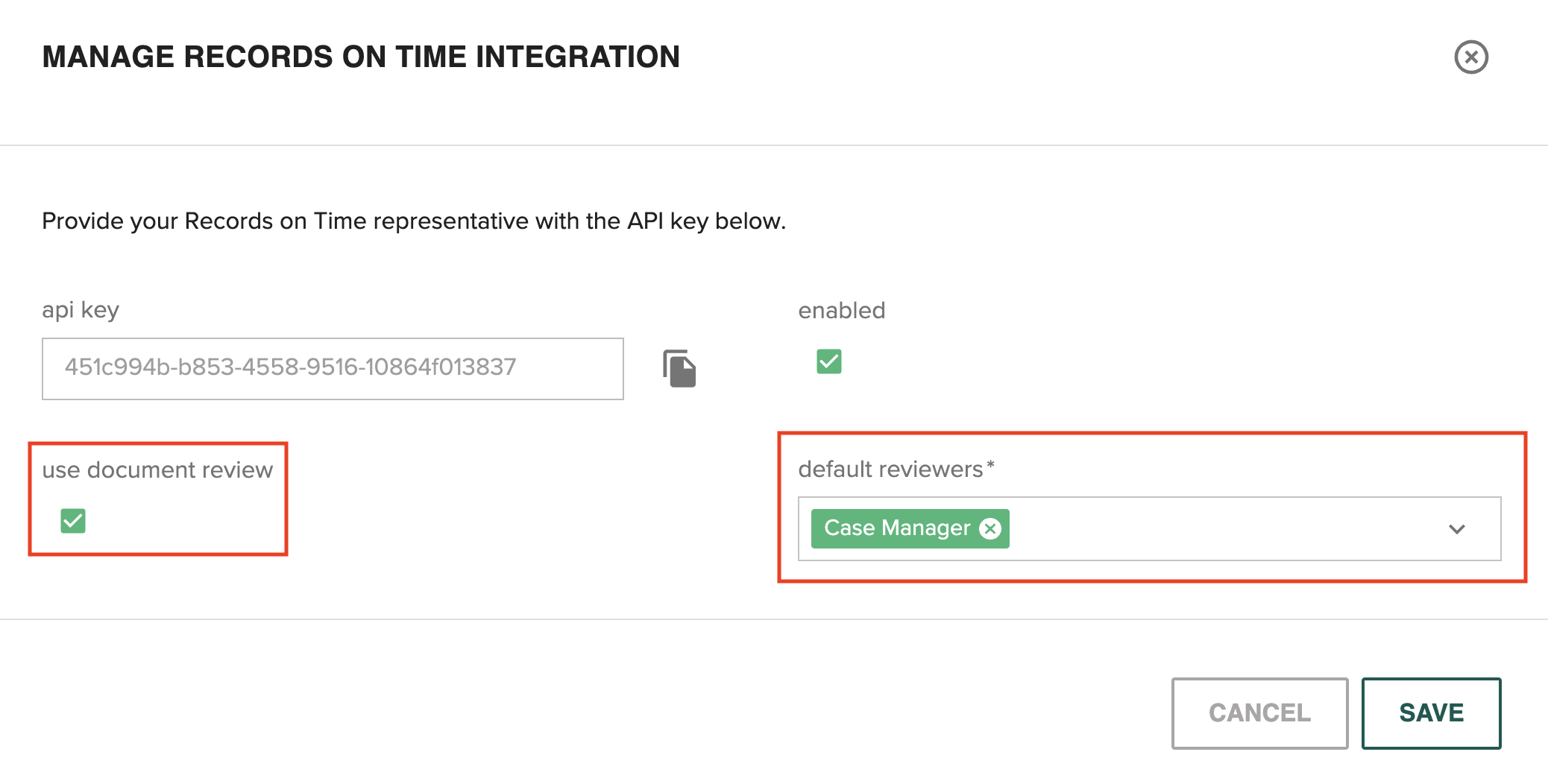Screen dimensions: 1548x784
Task: Toggle the use document review checkbox
Action: (x=73, y=521)
